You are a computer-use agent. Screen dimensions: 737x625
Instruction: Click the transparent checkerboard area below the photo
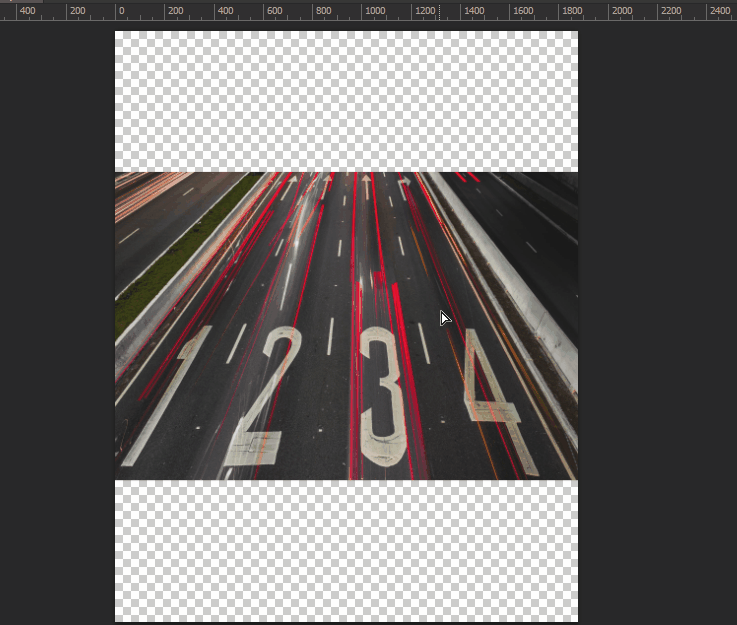(346, 552)
